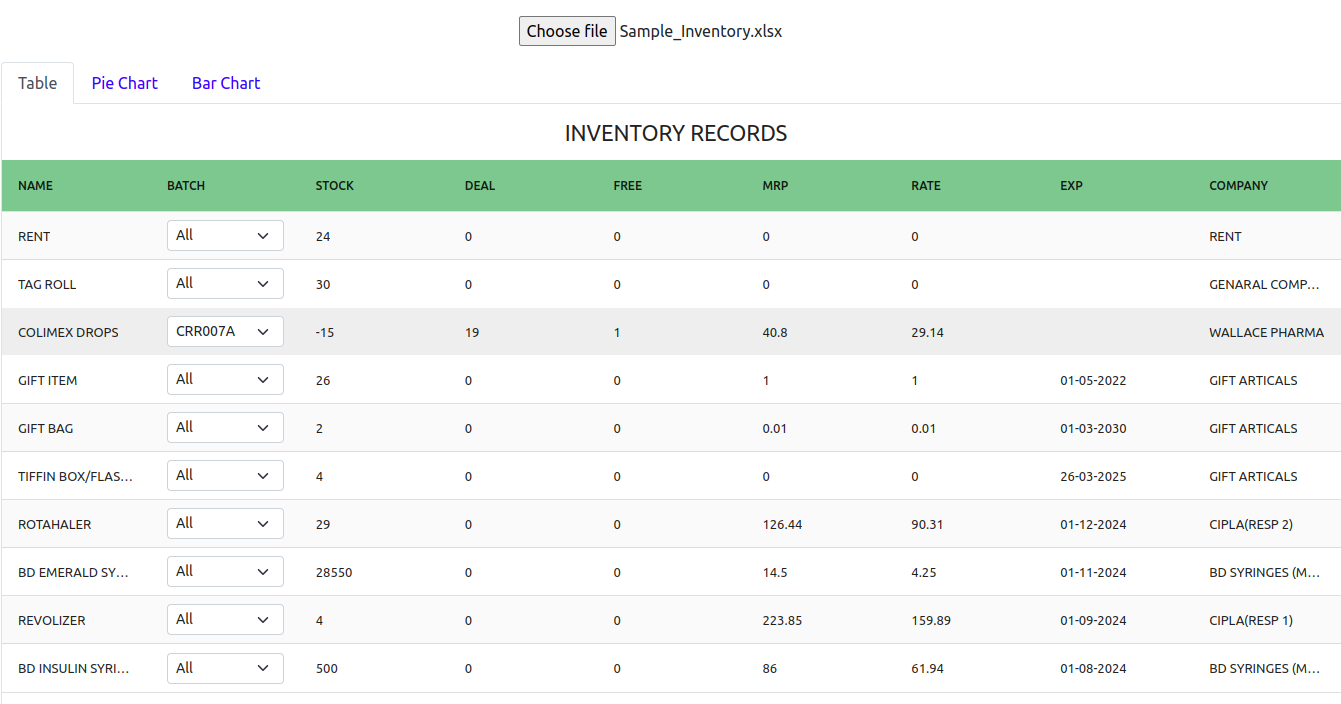Click the WALLACE PHARMA company cell
Viewport: 1341px width, 704px height.
pyautogui.click(x=1266, y=331)
